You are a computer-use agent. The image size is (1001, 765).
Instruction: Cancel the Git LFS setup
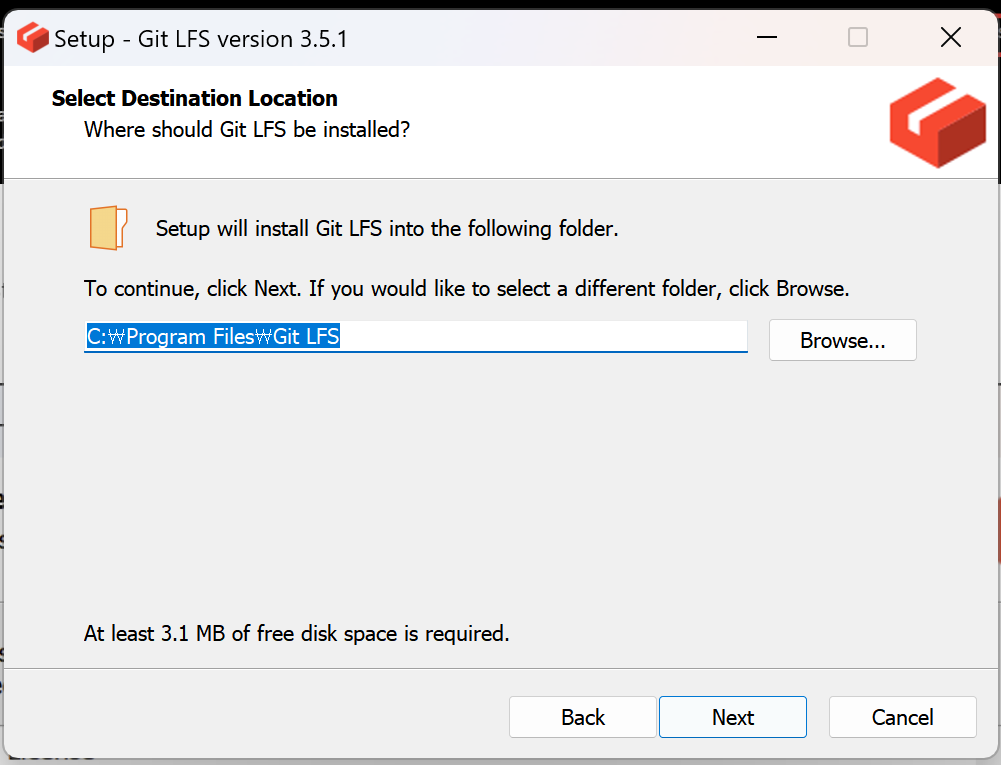(x=901, y=717)
